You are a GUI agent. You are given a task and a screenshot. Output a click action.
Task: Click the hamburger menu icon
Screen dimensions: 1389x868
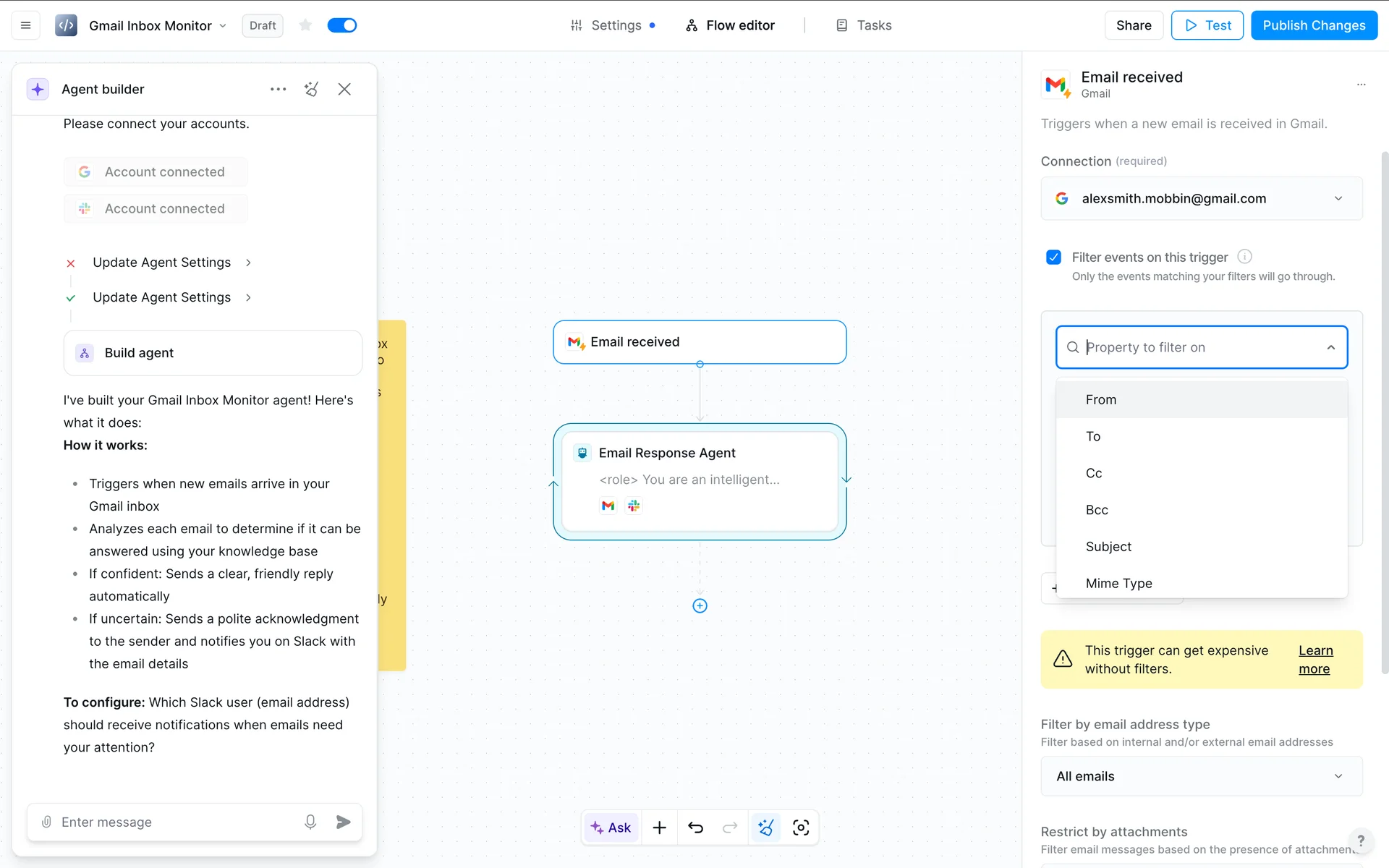[25, 25]
